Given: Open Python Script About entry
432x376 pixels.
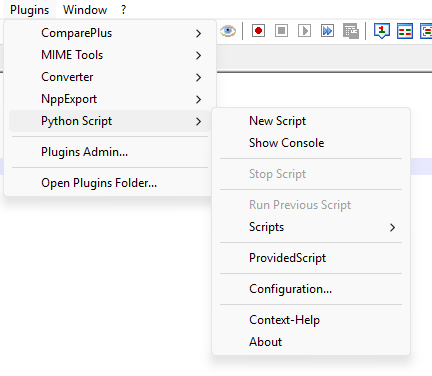Looking at the screenshot, I should (311, 342).
